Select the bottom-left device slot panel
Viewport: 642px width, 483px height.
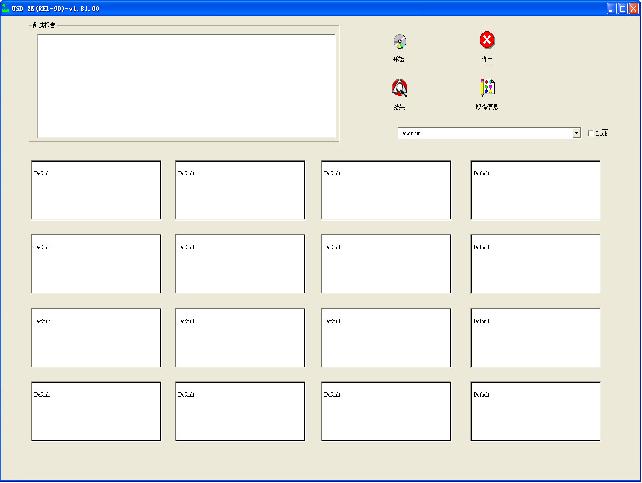tap(96, 411)
